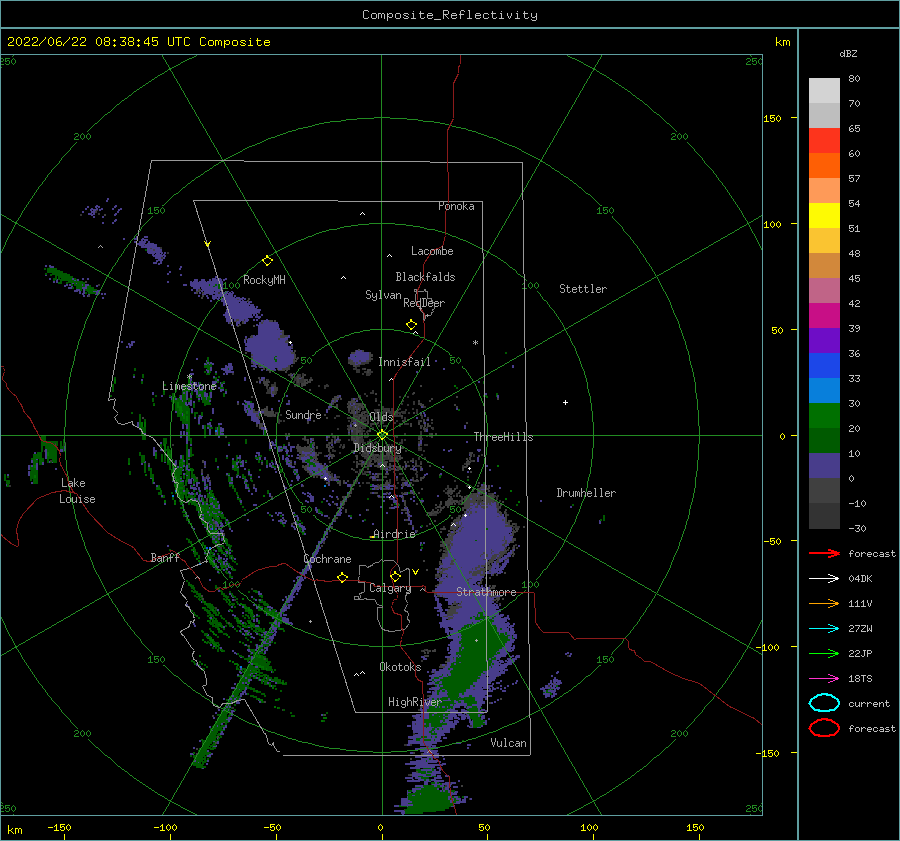
Task: Click yellow diamond marker inside Calgary outline
Action: coord(395,576)
